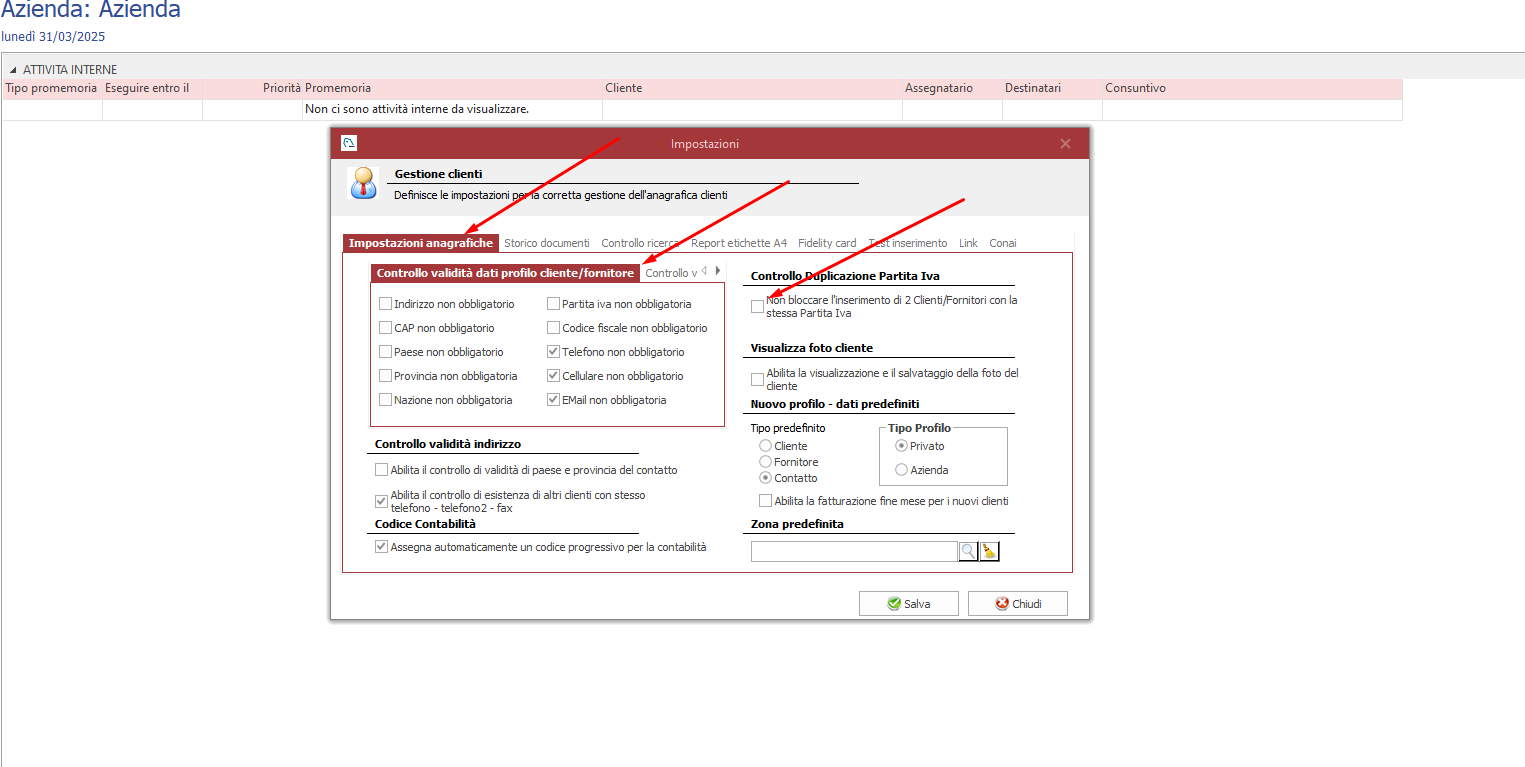Uncheck Assegna automaticamente codice progressivo contabilità
This screenshot has width=1525, height=767.
tap(381, 547)
